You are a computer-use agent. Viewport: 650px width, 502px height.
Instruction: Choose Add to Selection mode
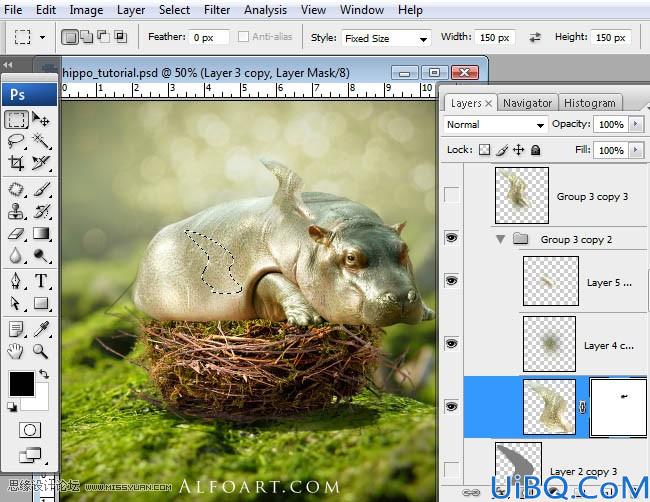click(x=87, y=37)
